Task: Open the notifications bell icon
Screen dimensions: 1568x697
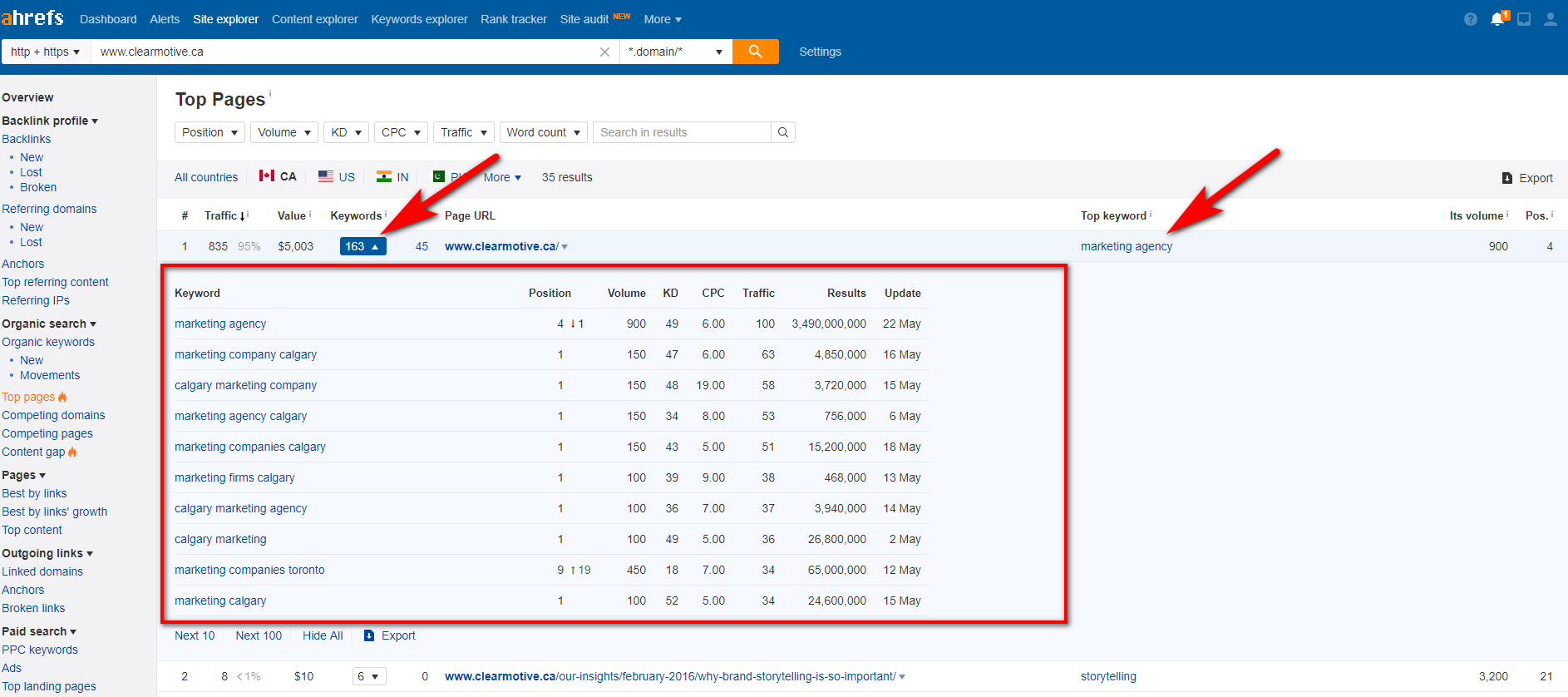Action: (x=1497, y=19)
